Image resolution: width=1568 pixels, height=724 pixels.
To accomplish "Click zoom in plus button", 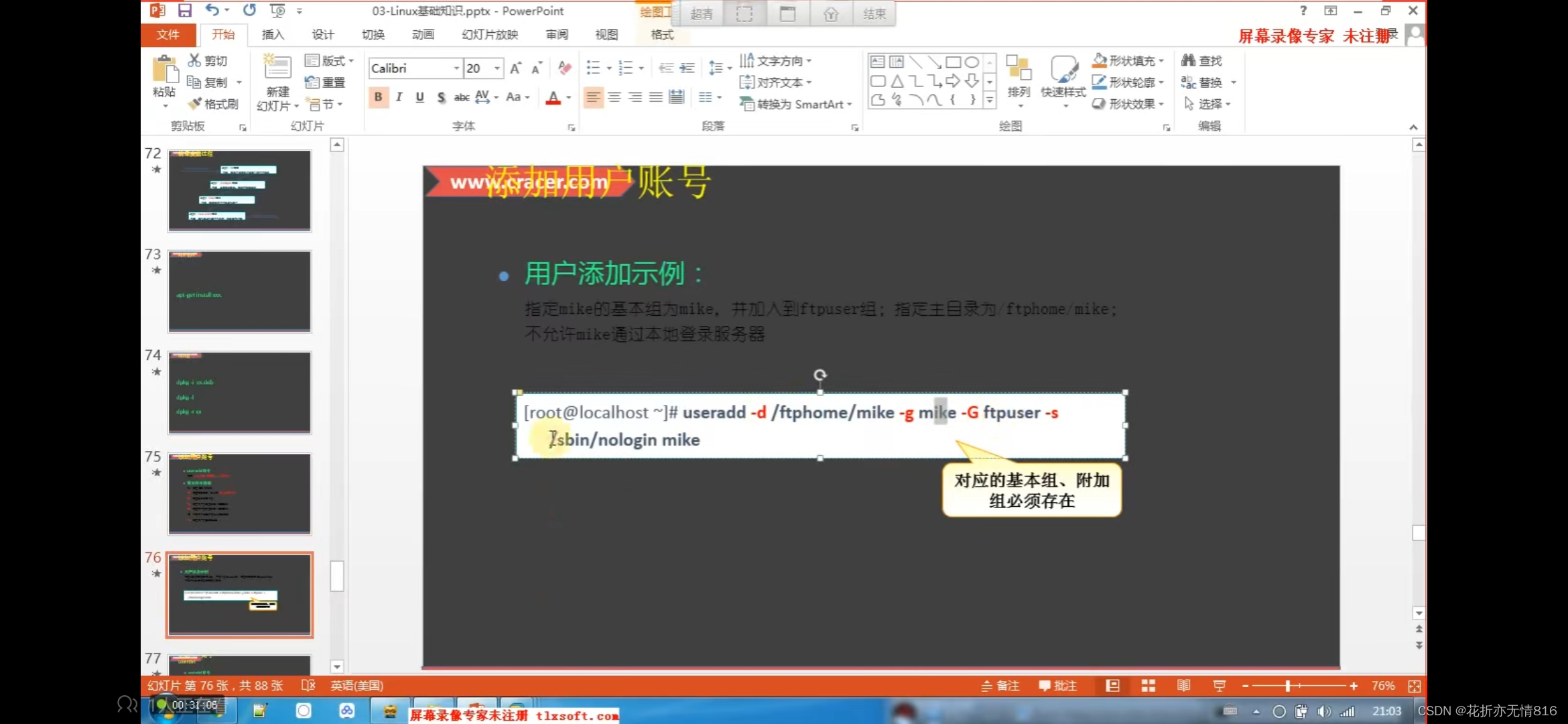I will tap(1354, 686).
